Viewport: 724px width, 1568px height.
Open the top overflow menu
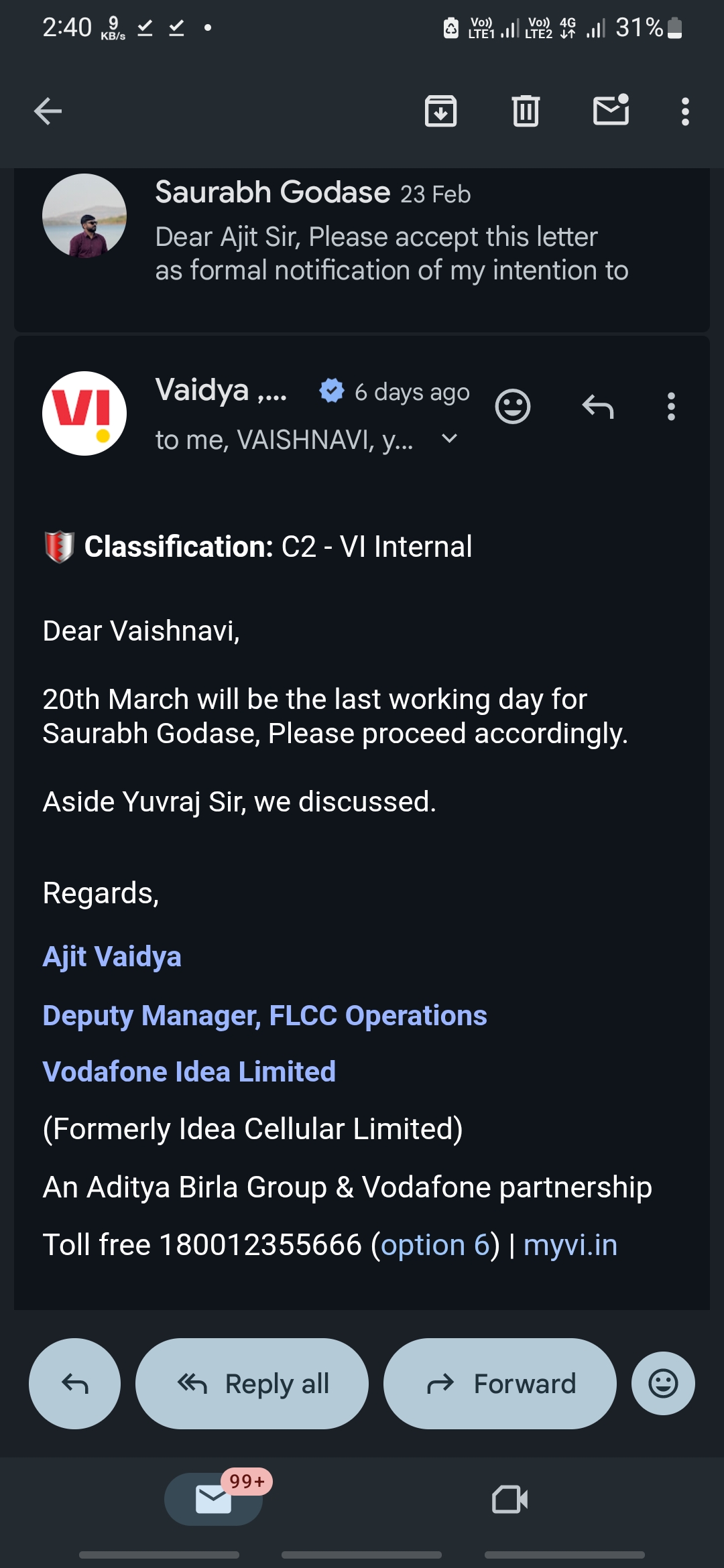pyautogui.click(x=684, y=111)
